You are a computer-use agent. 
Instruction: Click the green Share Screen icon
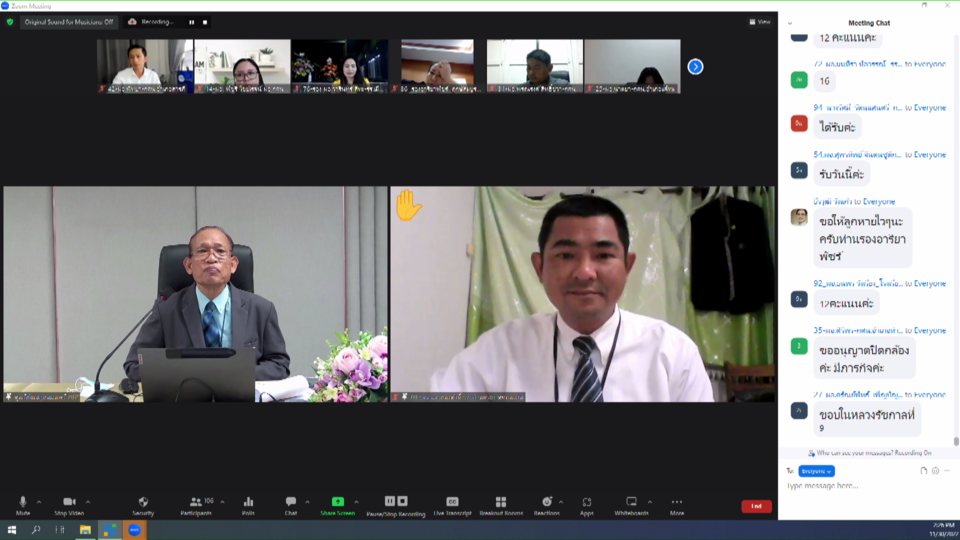click(x=337, y=501)
